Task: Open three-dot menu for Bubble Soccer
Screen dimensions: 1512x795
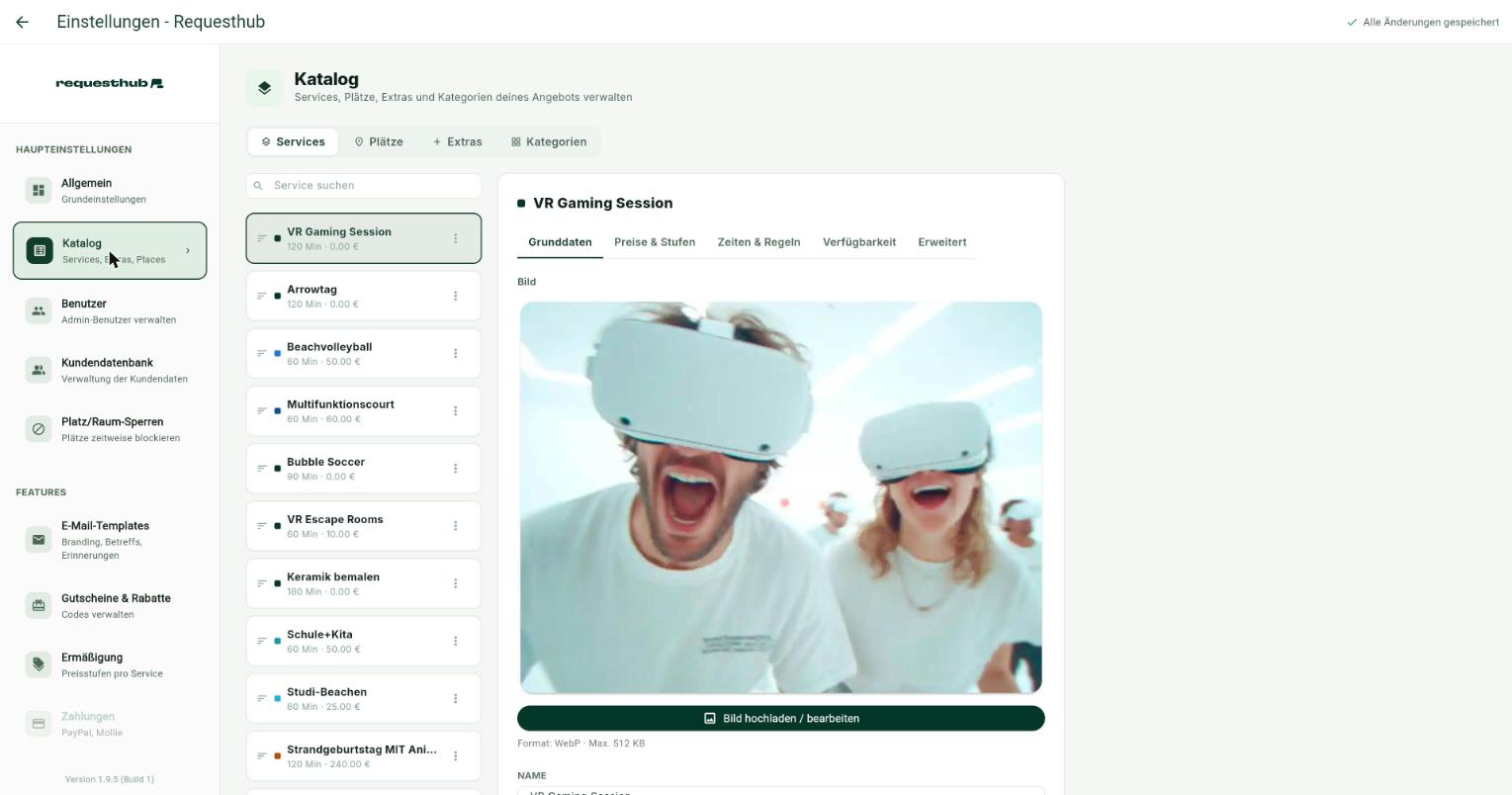Action: pos(455,469)
